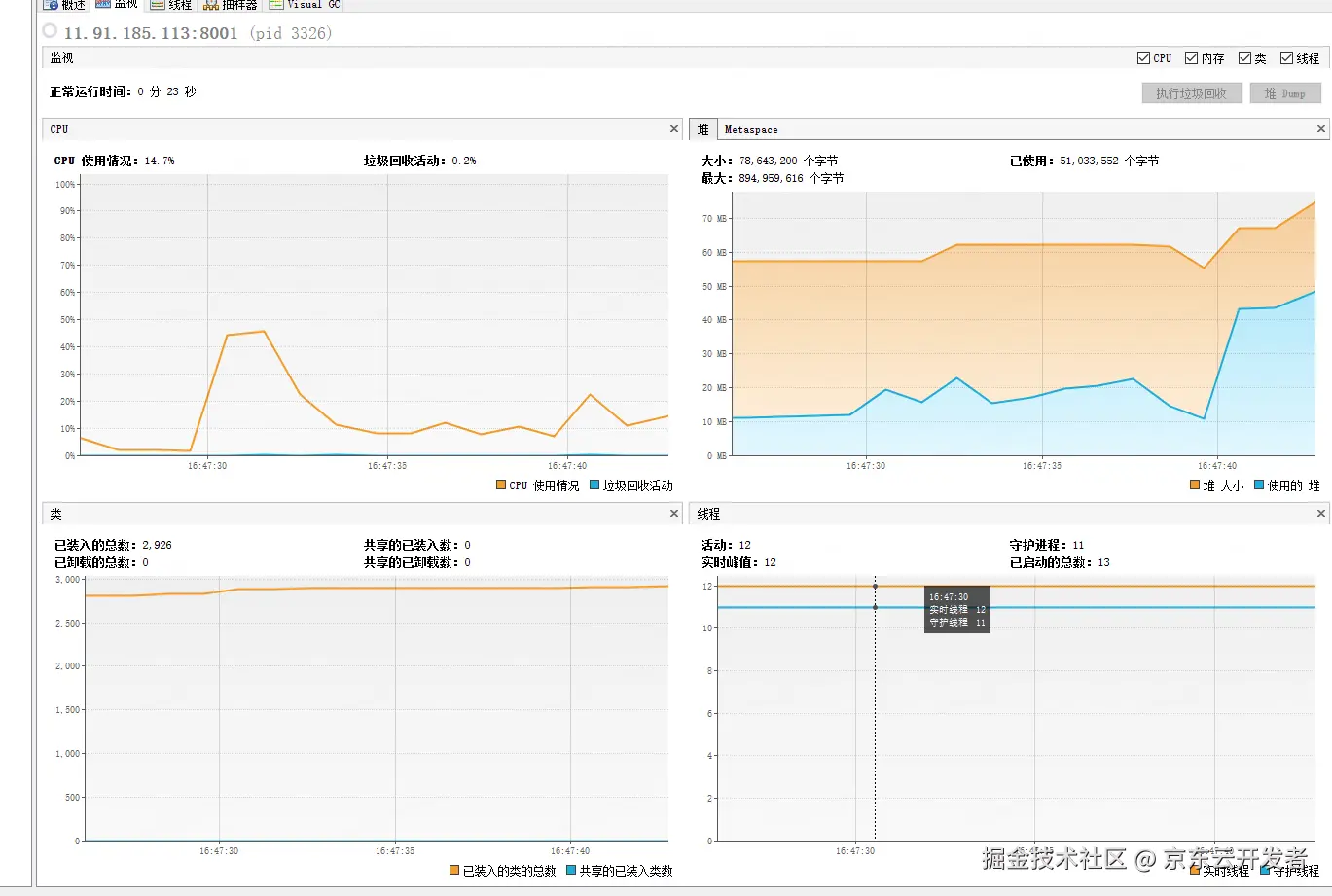Click the 监视 section header label
This screenshot has width=1332, height=896.
pos(61,58)
